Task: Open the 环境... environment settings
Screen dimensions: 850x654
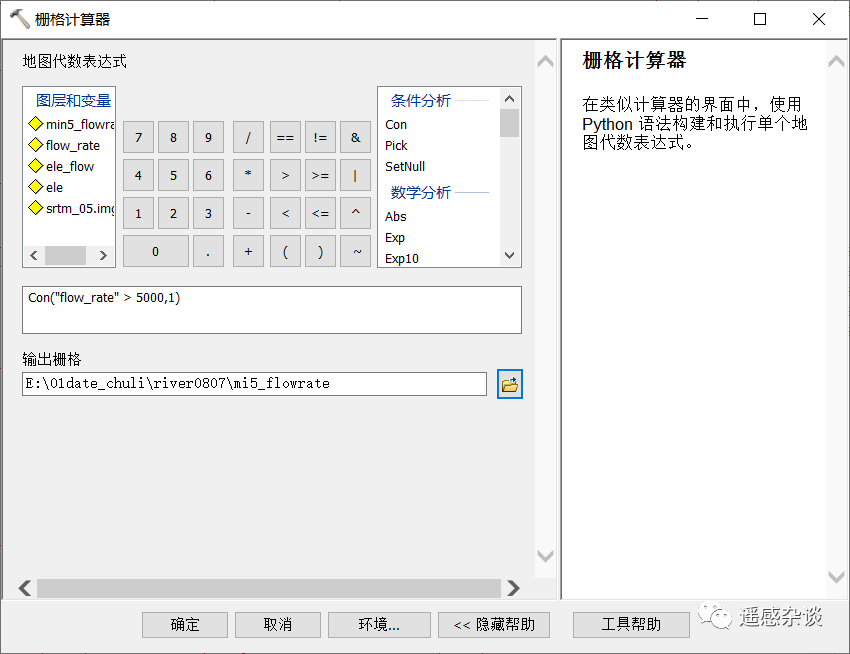Action: 379,625
